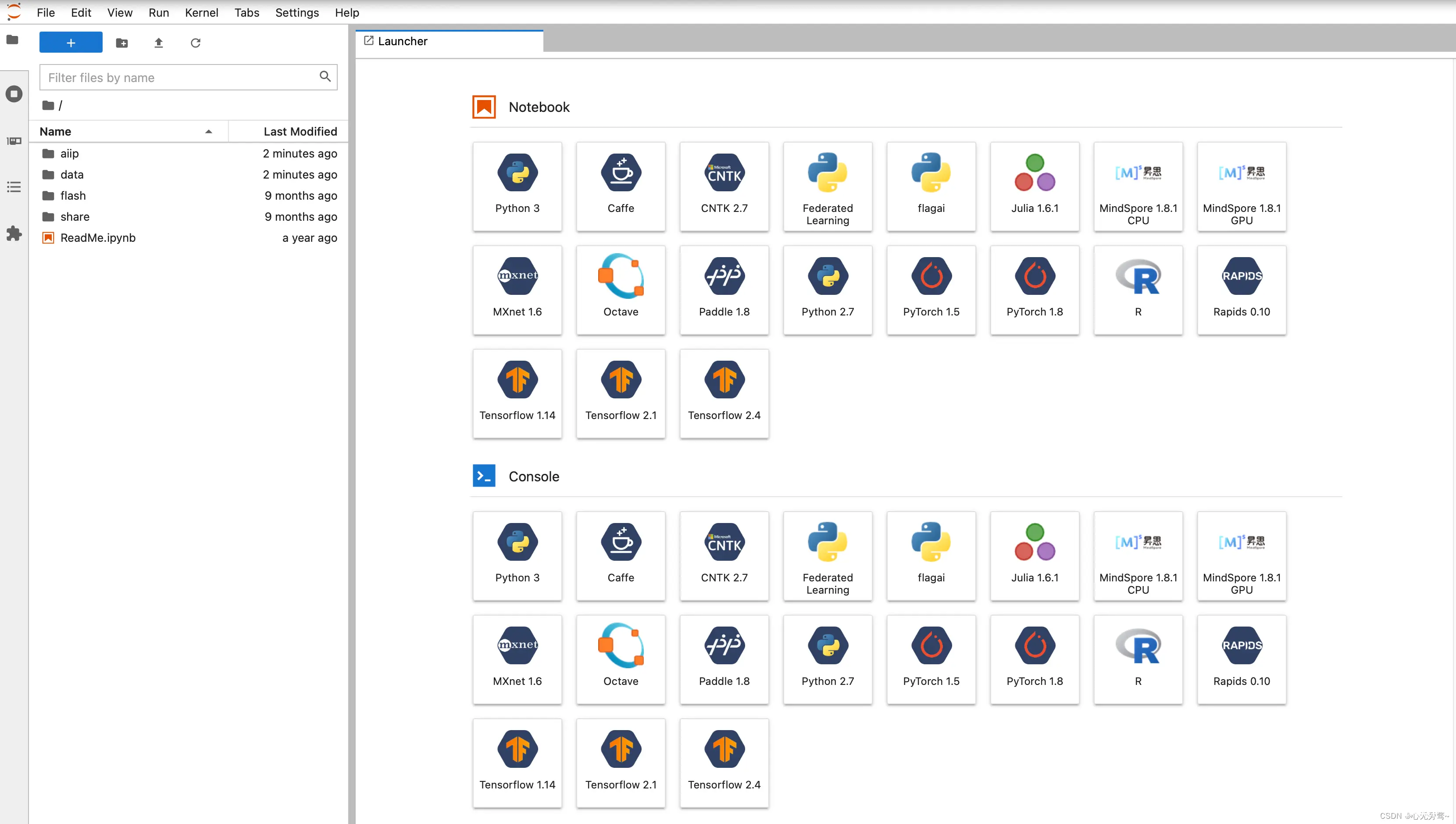Open the Edit menu

(x=81, y=12)
